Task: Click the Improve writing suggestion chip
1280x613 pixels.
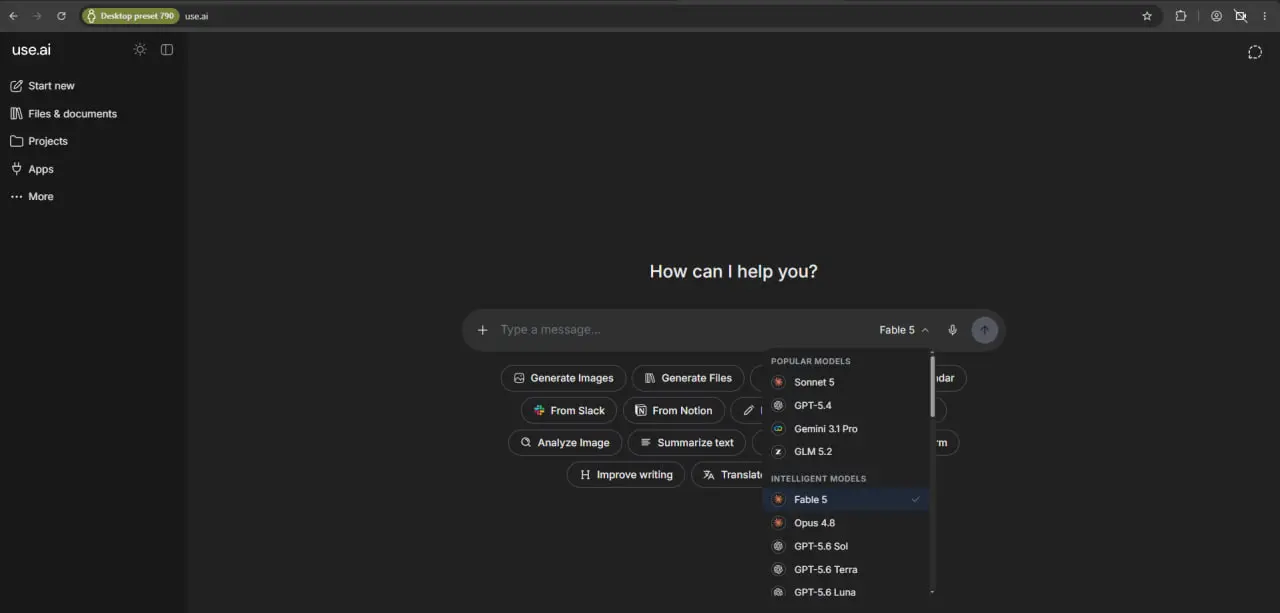Action: tap(626, 474)
